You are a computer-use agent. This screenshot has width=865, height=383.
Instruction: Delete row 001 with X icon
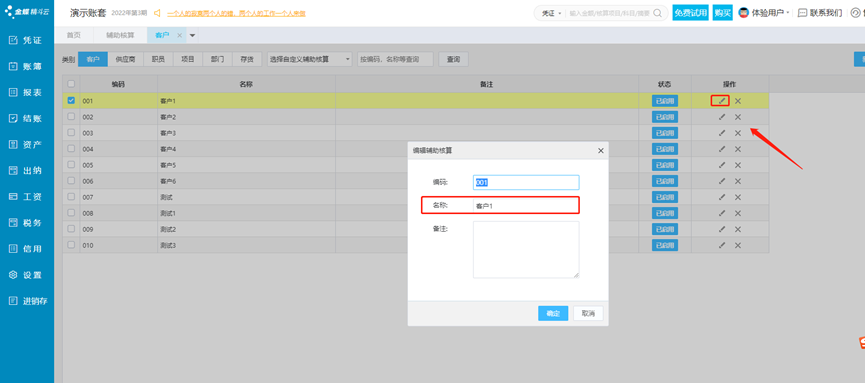(738, 101)
